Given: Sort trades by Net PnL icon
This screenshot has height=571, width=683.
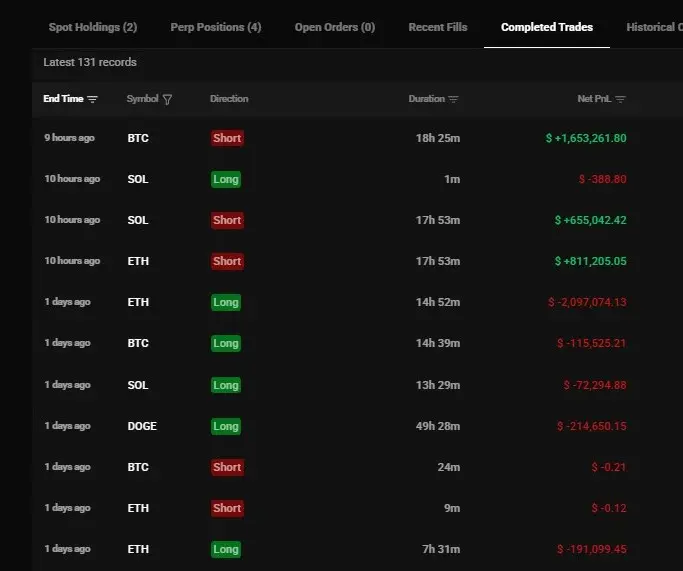Looking at the screenshot, I should [620, 99].
